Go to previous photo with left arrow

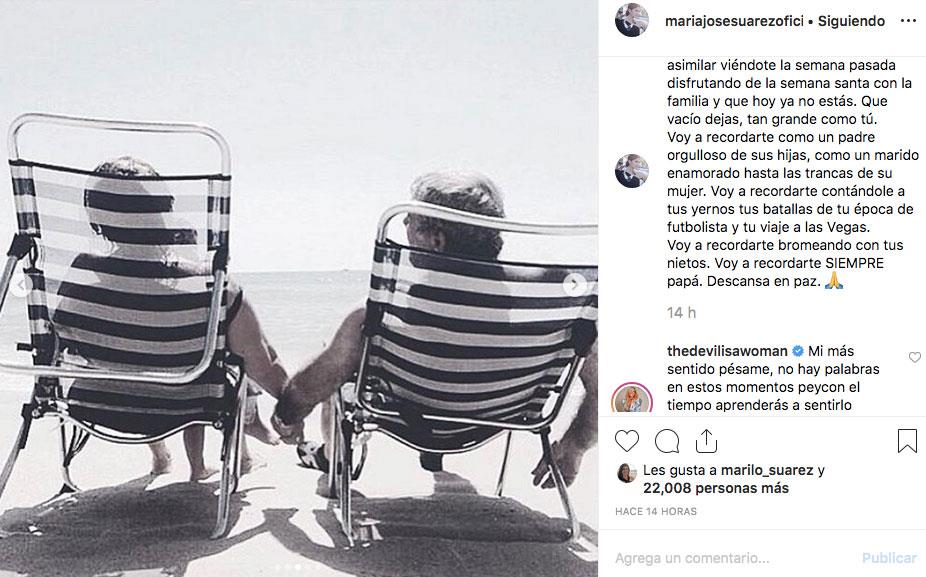pyautogui.click(x=21, y=286)
